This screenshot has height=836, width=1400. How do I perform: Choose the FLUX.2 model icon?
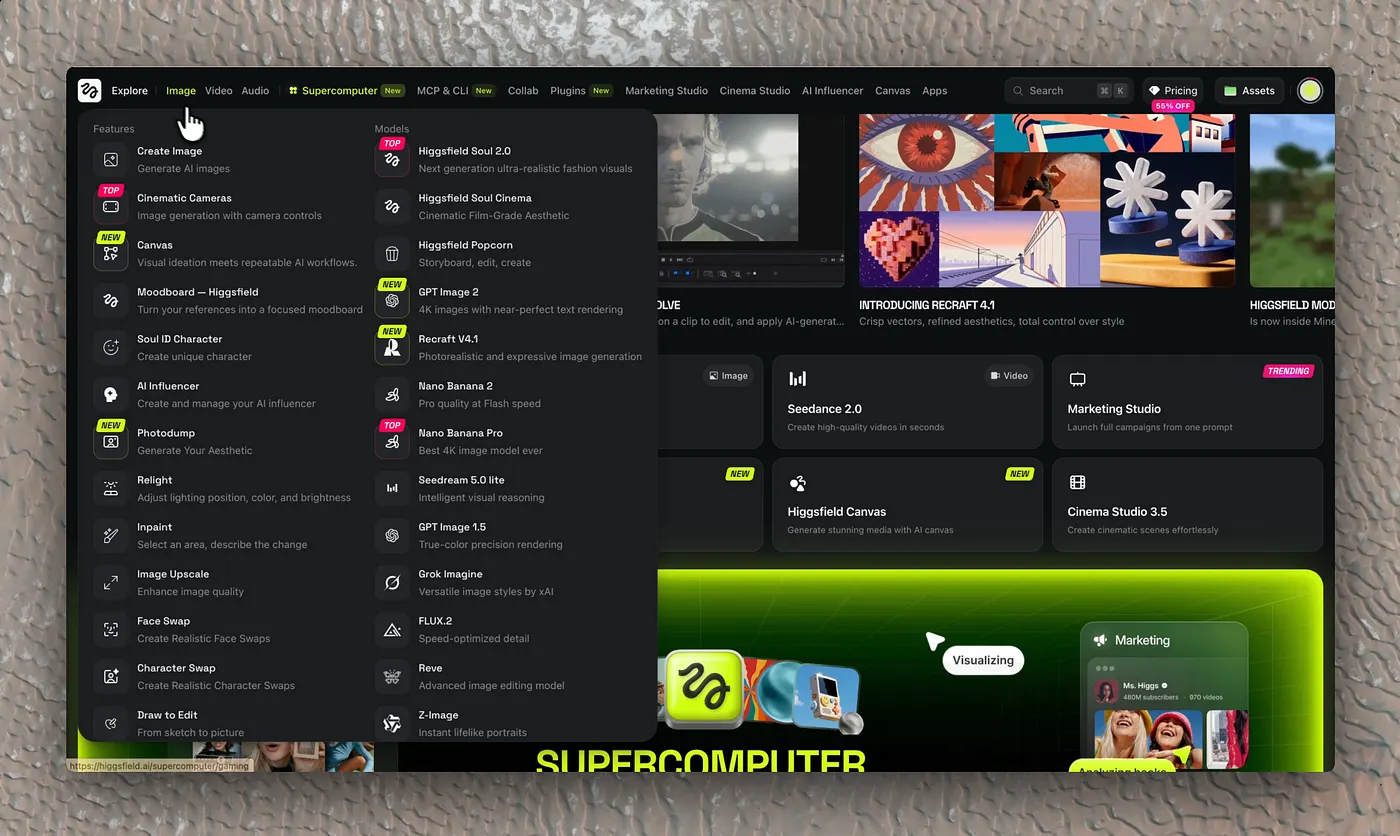click(x=393, y=630)
